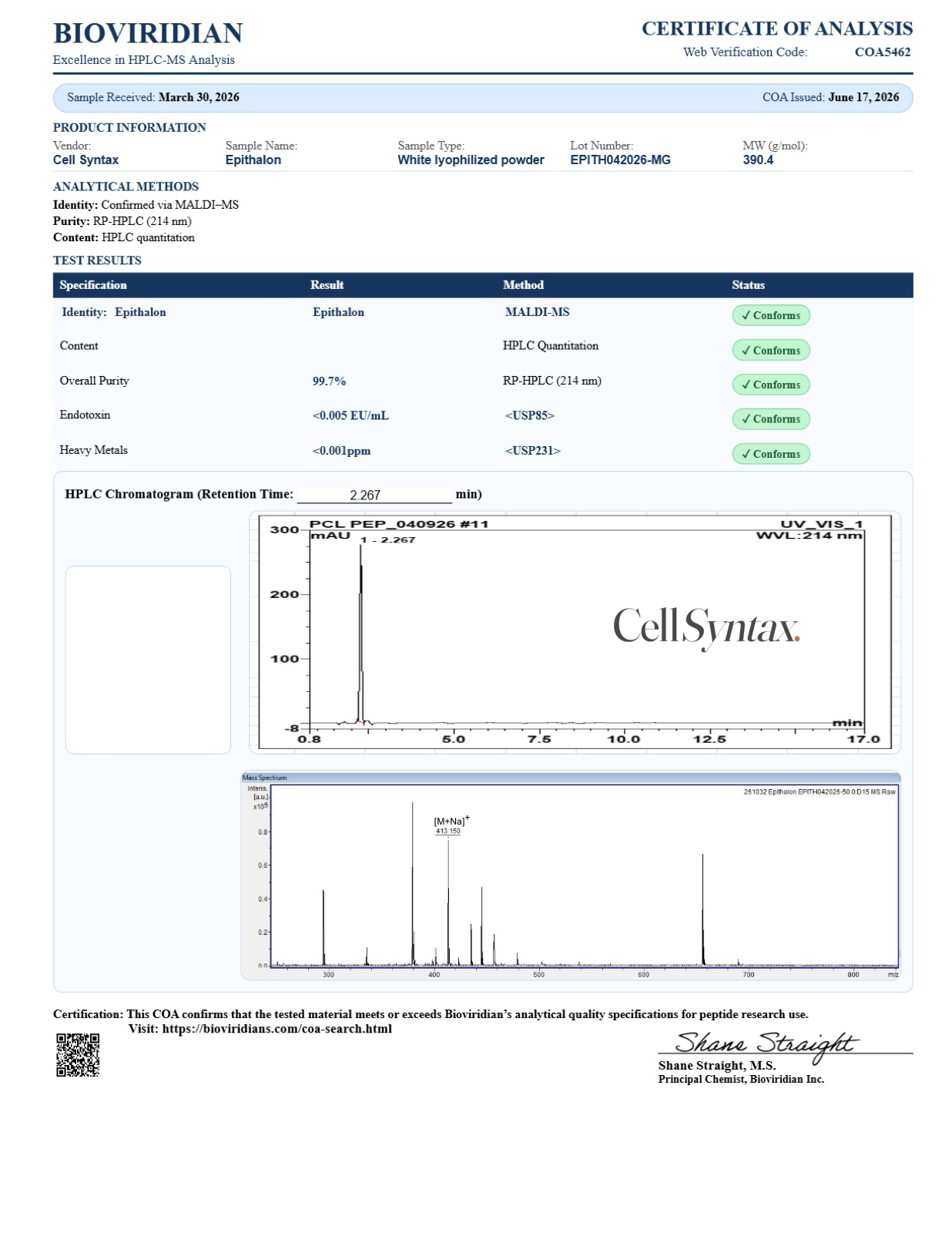Click the PCL PEP_040926 #11 chromatogram title
The height and width of the screenshot is (1233, 952).
click(399, 524)
